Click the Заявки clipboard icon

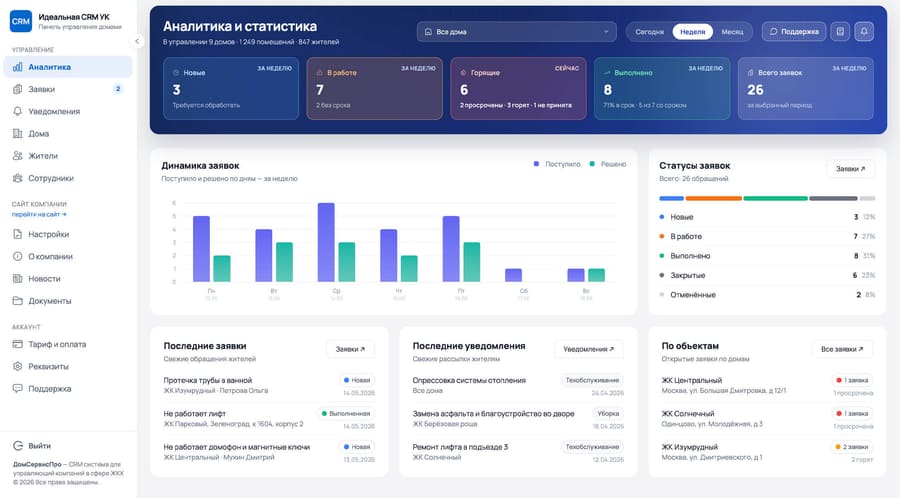coord(18,89)
